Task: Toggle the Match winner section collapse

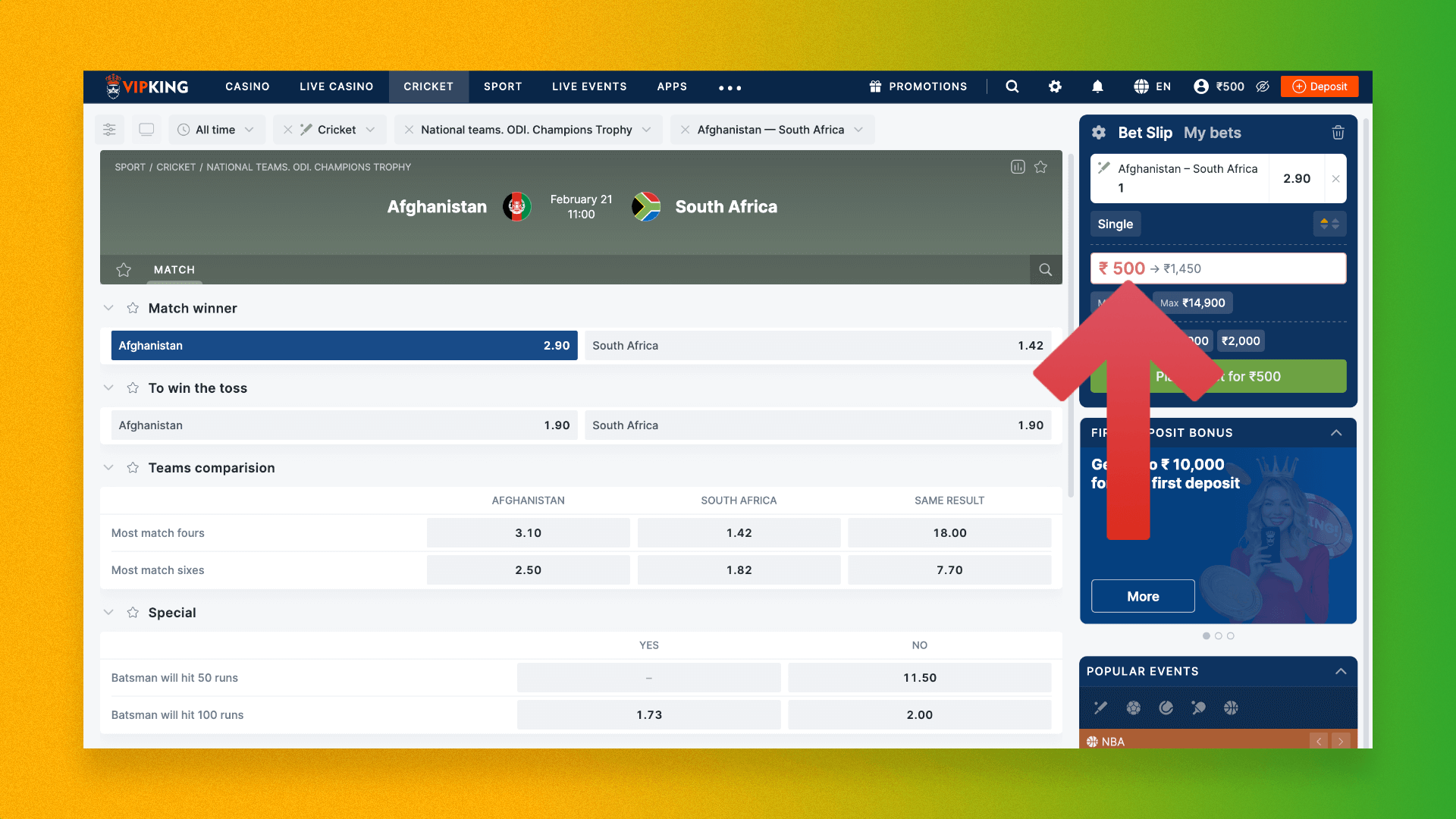Action: tap(108, 308)
